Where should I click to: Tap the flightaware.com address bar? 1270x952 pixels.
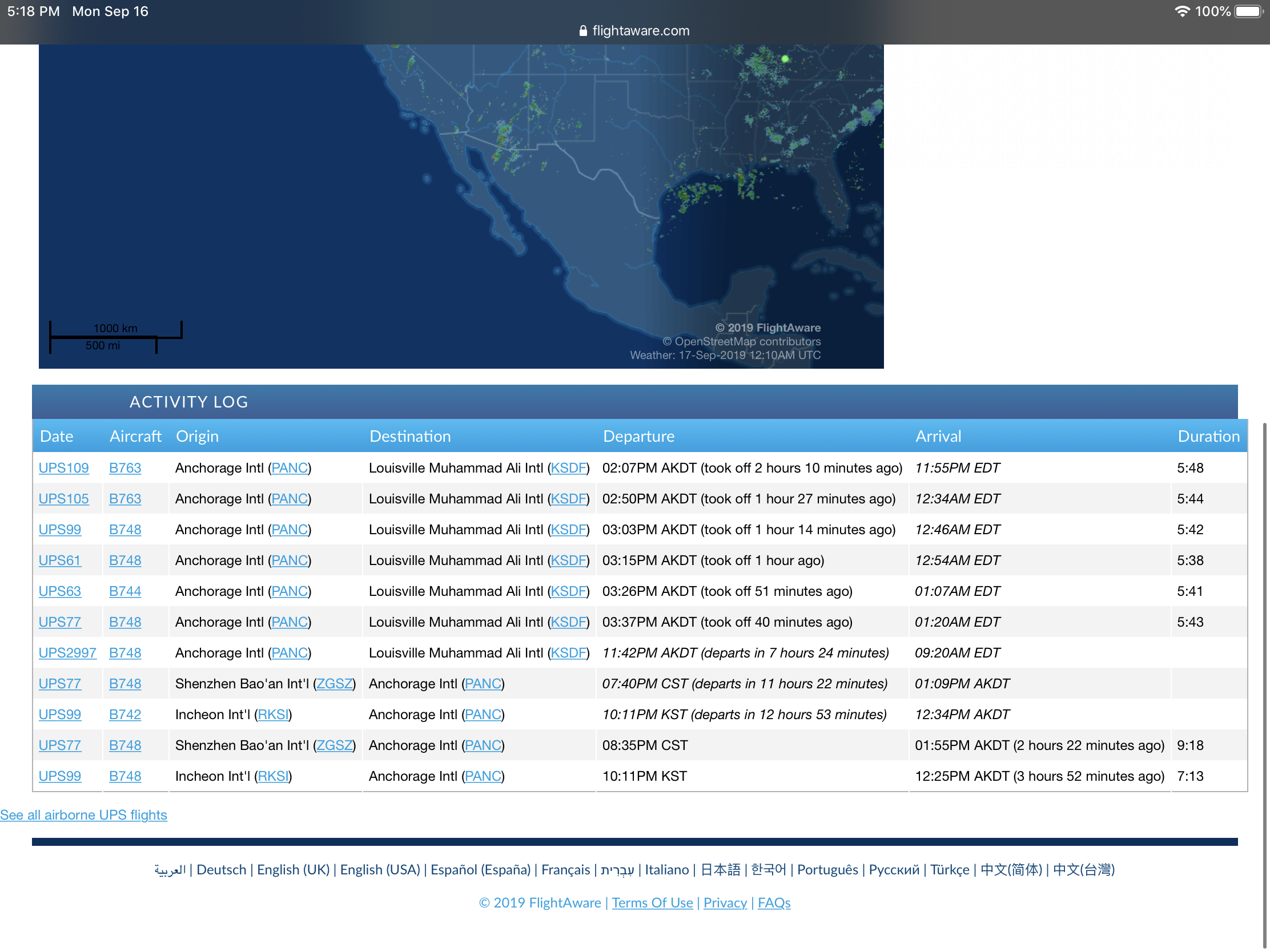(x=634, y=31)
